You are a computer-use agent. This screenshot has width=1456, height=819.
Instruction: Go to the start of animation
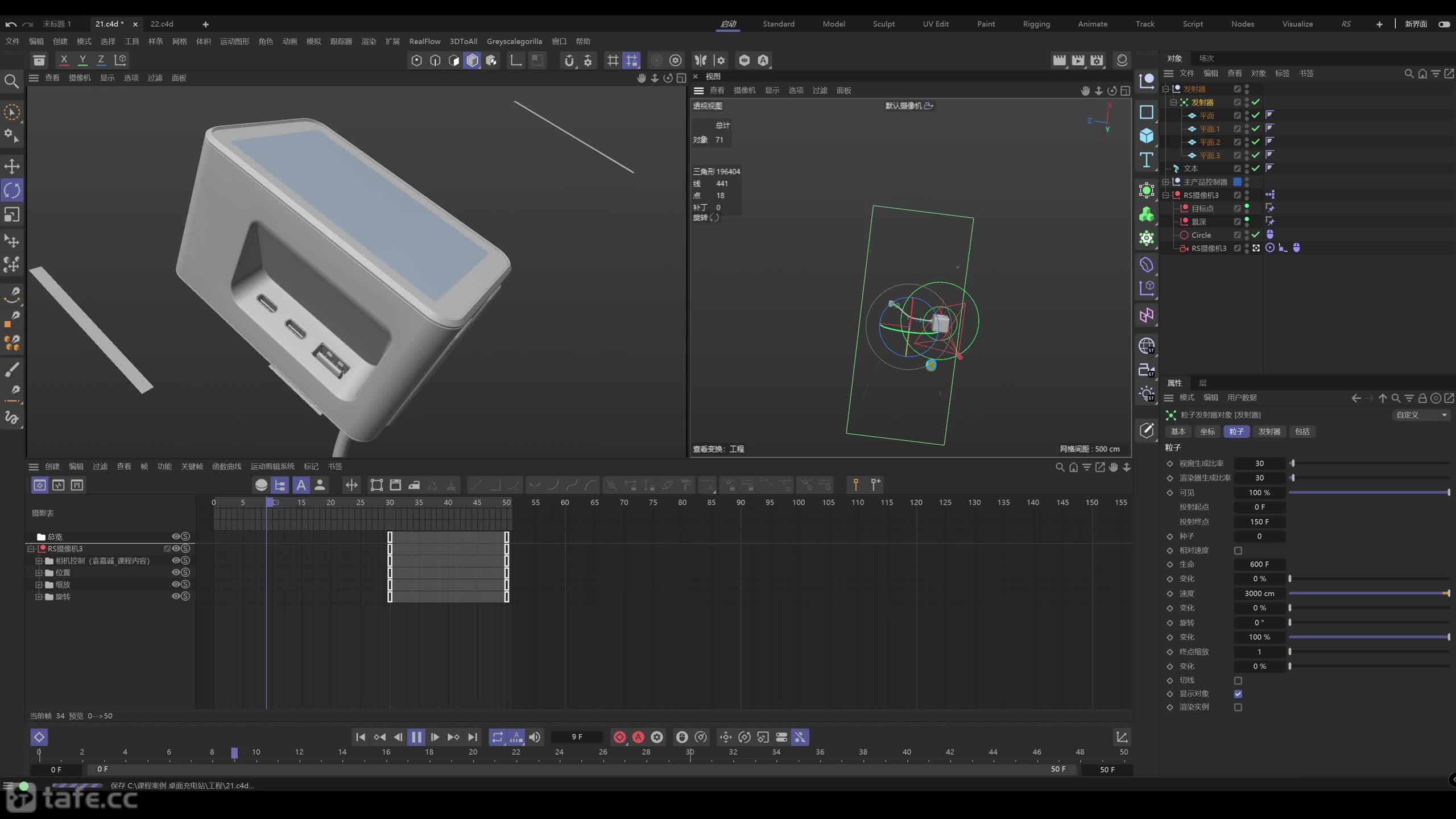click(x=360, y=737)
